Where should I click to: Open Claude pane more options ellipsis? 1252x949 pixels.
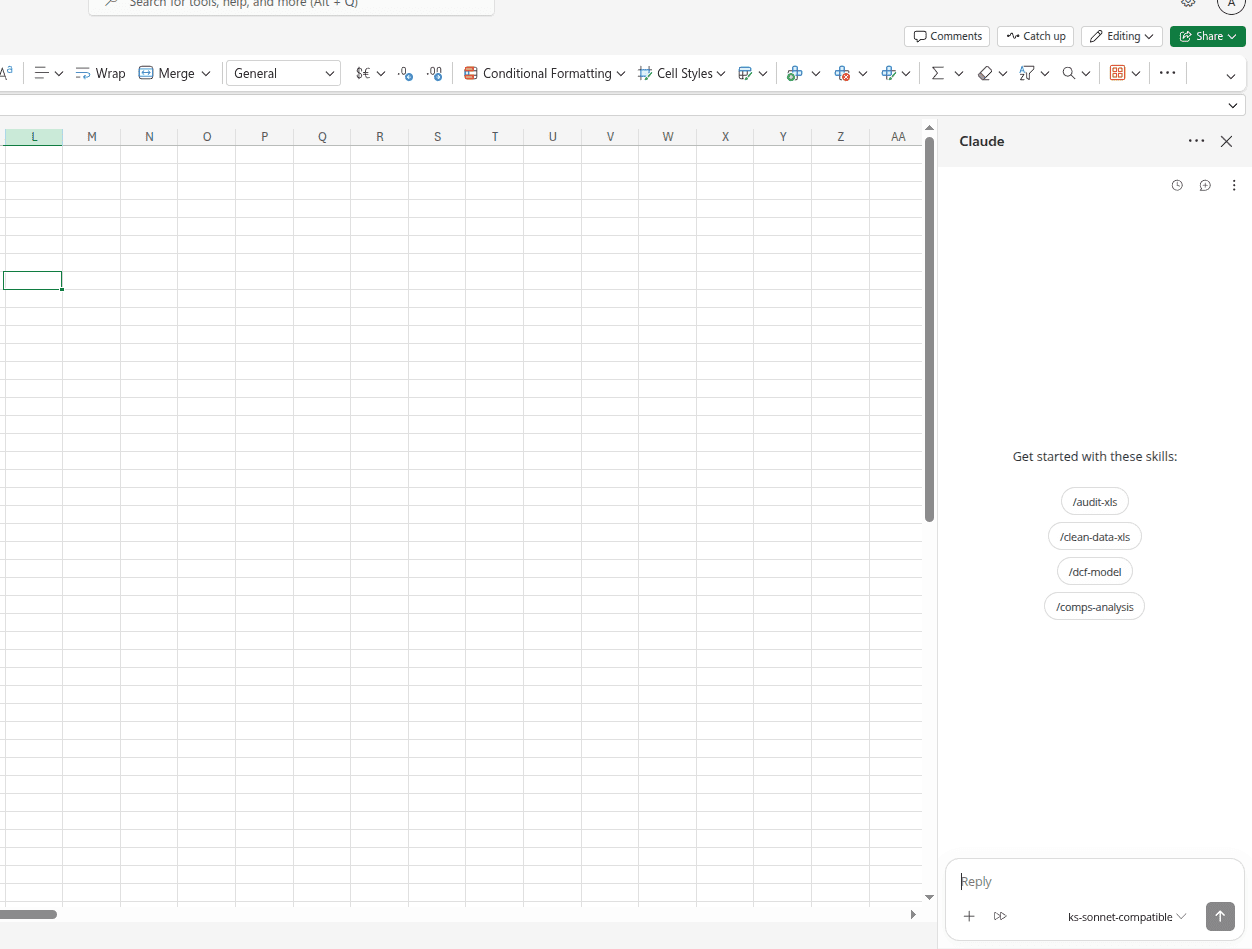(1196, 141)
